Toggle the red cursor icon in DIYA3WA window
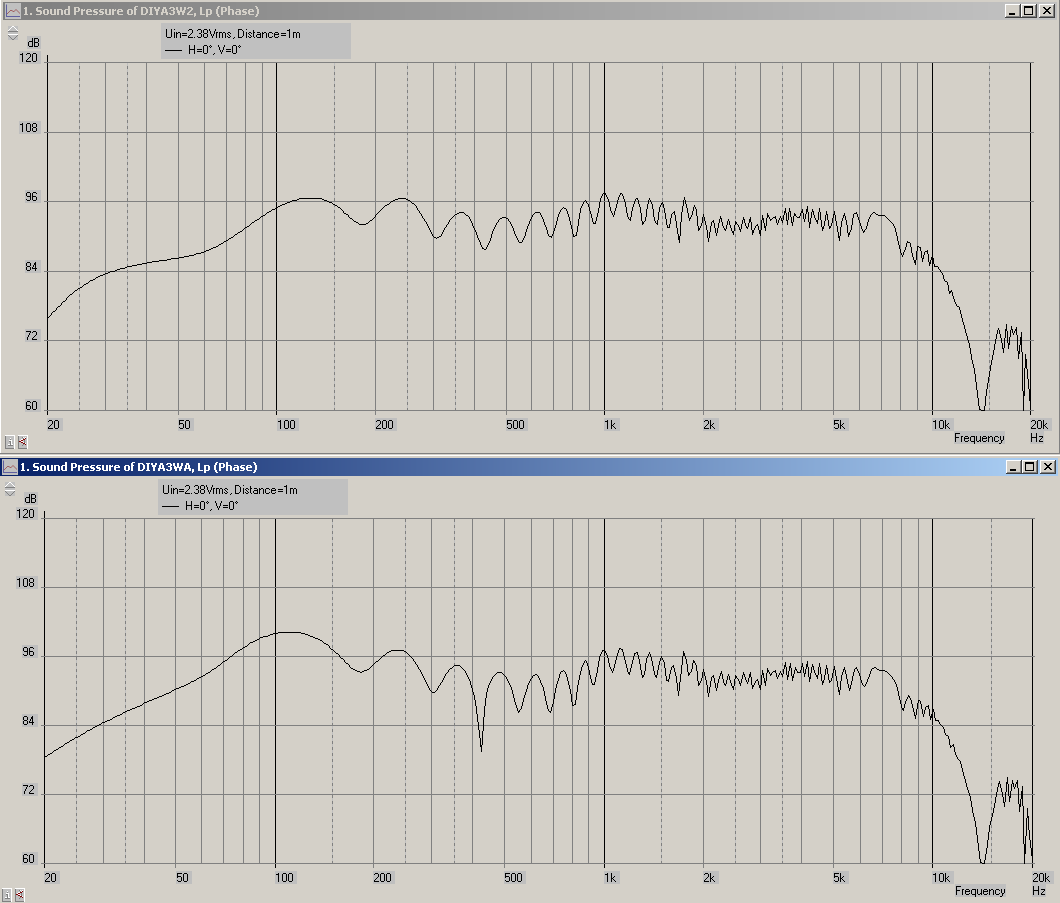The image size is (1060, 903). point(20,895)
